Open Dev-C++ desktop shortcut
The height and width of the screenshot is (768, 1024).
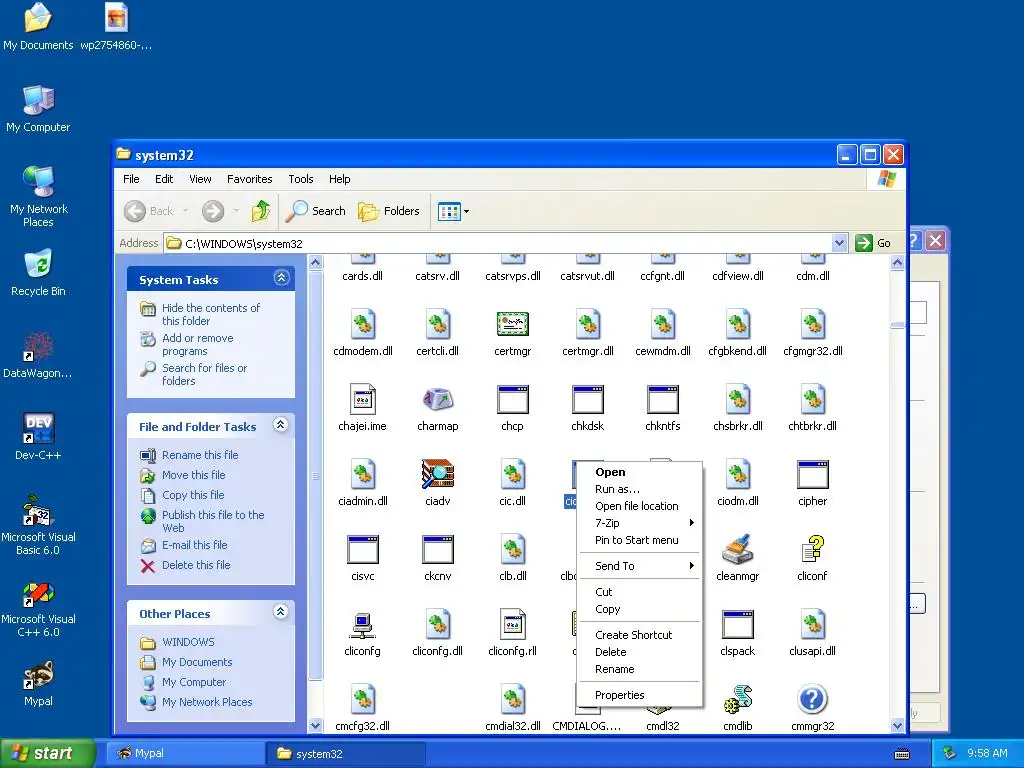coord(38,436)
